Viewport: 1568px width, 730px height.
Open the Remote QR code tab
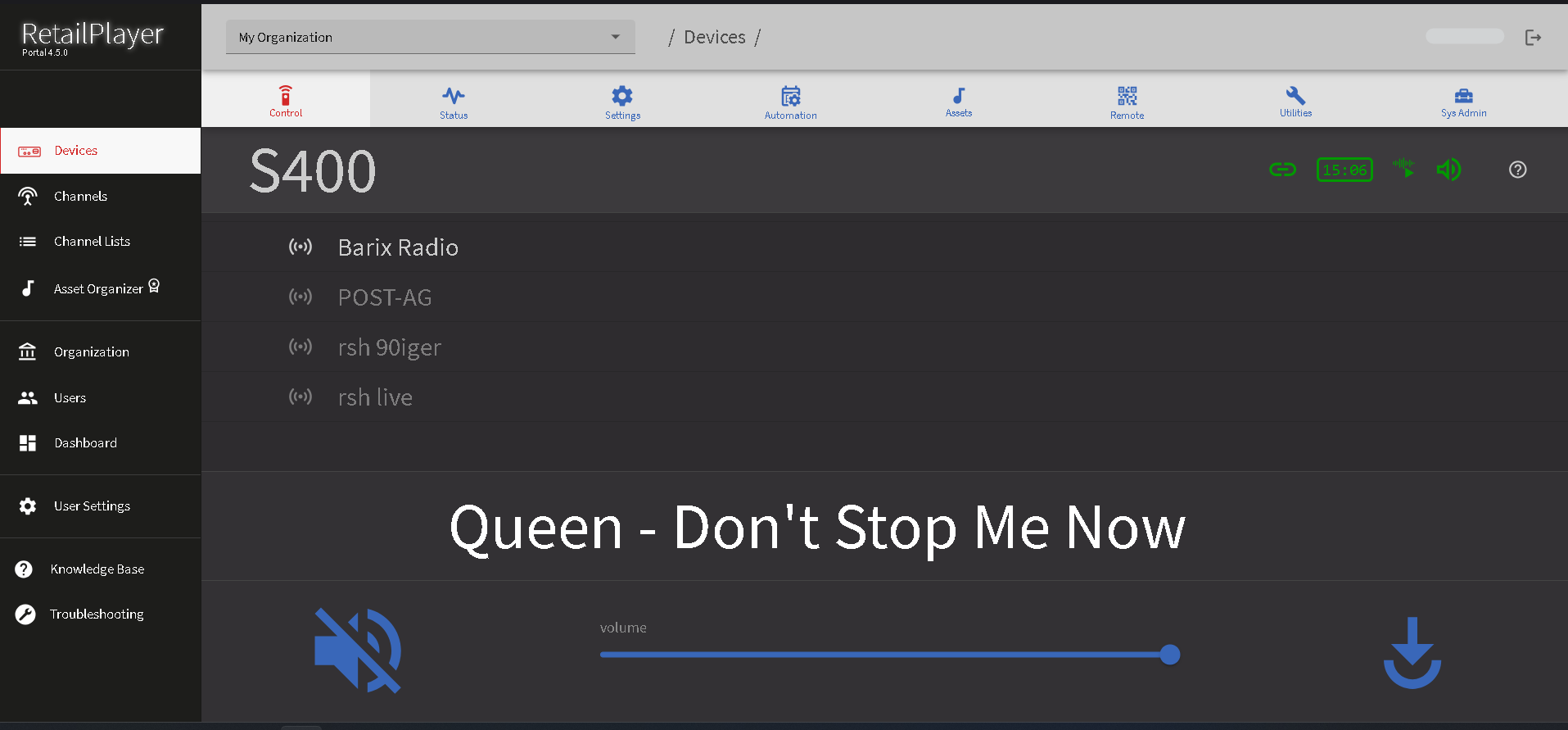[1127, 102]
